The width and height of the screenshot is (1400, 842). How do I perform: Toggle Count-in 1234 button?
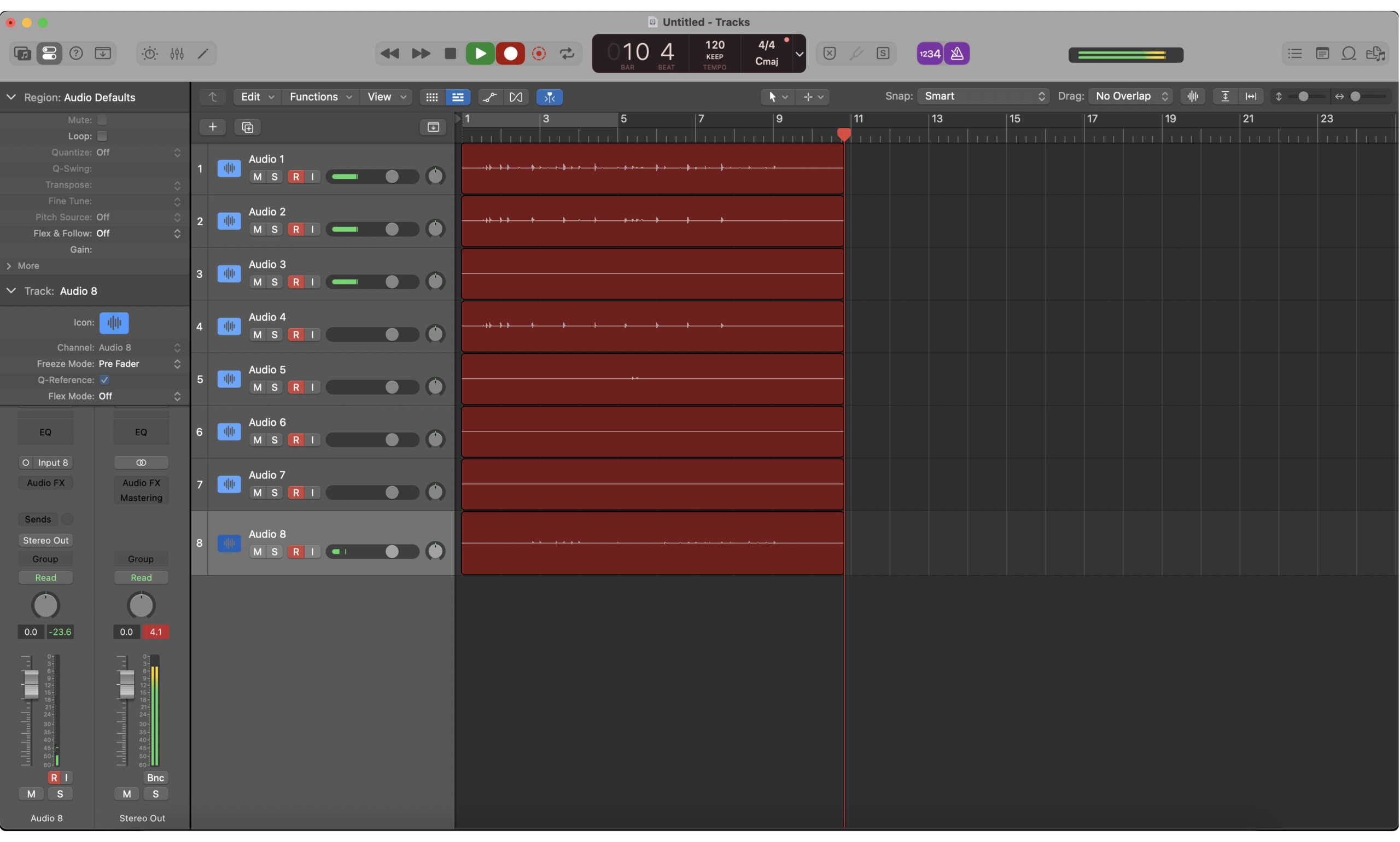pyautogui.click(x=930, y=54)
